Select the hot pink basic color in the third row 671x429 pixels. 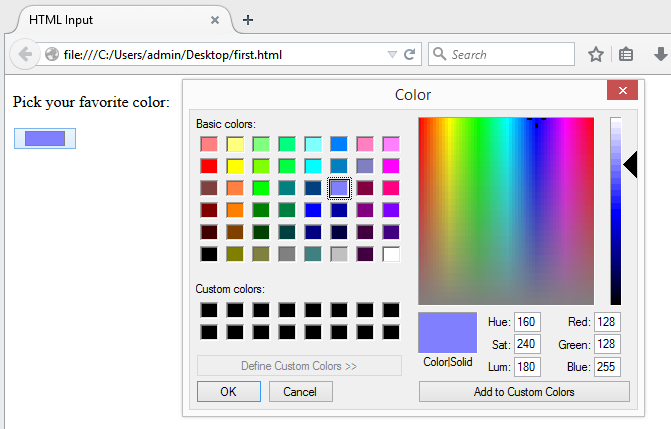coord(391,188)
